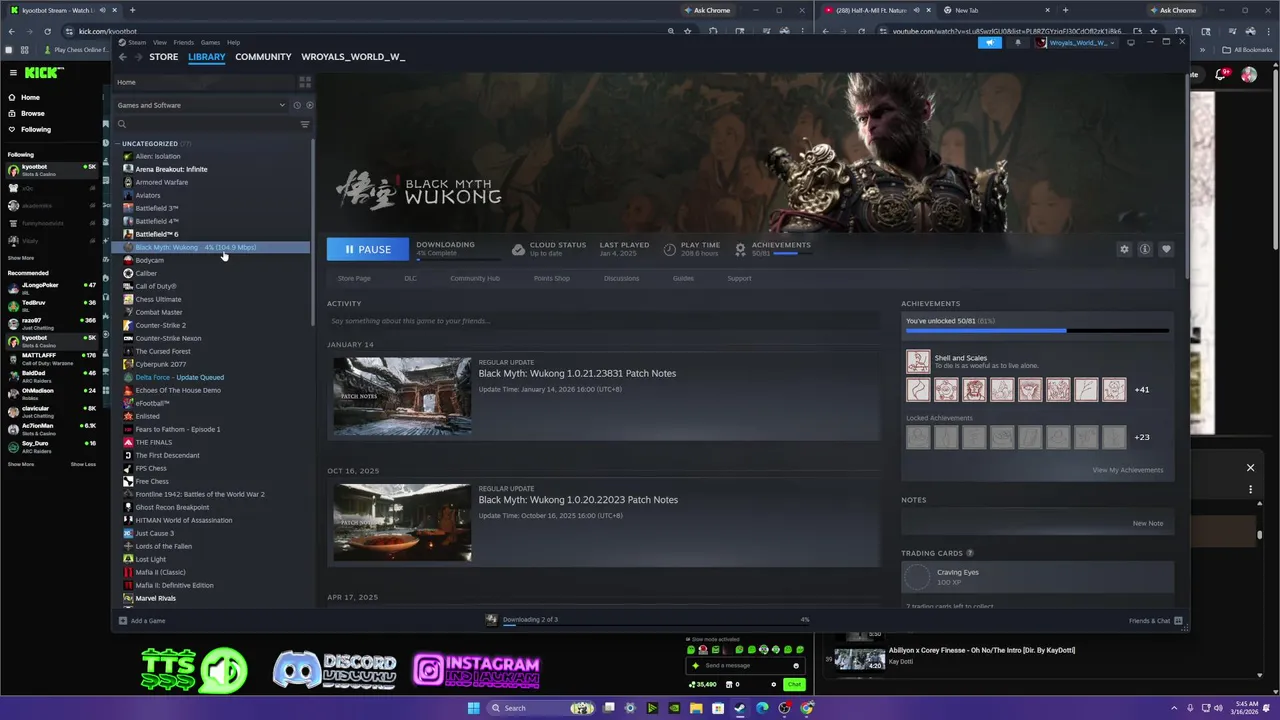1280x720 pixels.
Task: Open the DLC link
Action: point(410,278)
